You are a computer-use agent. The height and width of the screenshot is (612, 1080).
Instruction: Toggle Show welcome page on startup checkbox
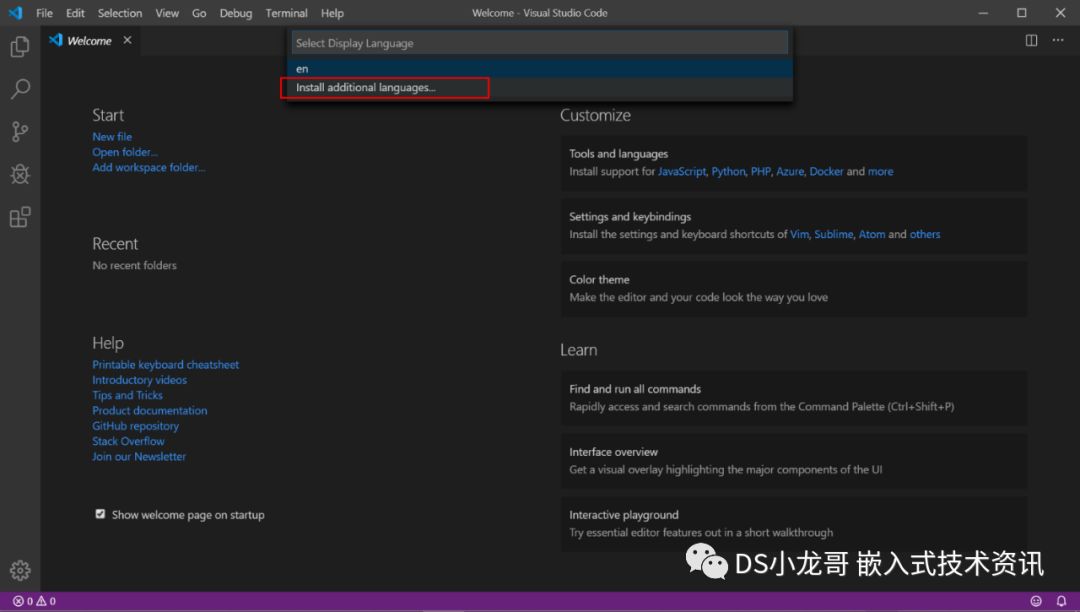(x=101, y=514)
